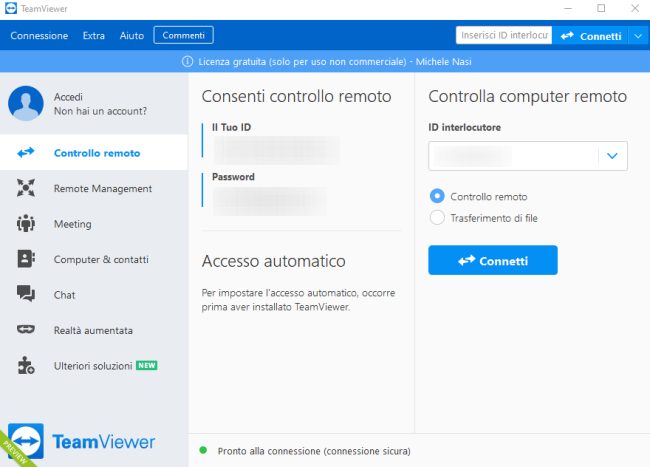The height and width of the screenshot is (467, 650).
Task: Select the Trasferimento di file radio option
Action: point(437,218)
